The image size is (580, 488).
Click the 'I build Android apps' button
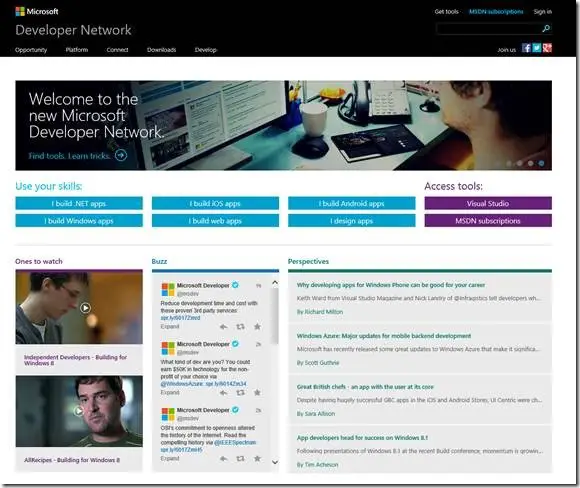click(352, 203)
